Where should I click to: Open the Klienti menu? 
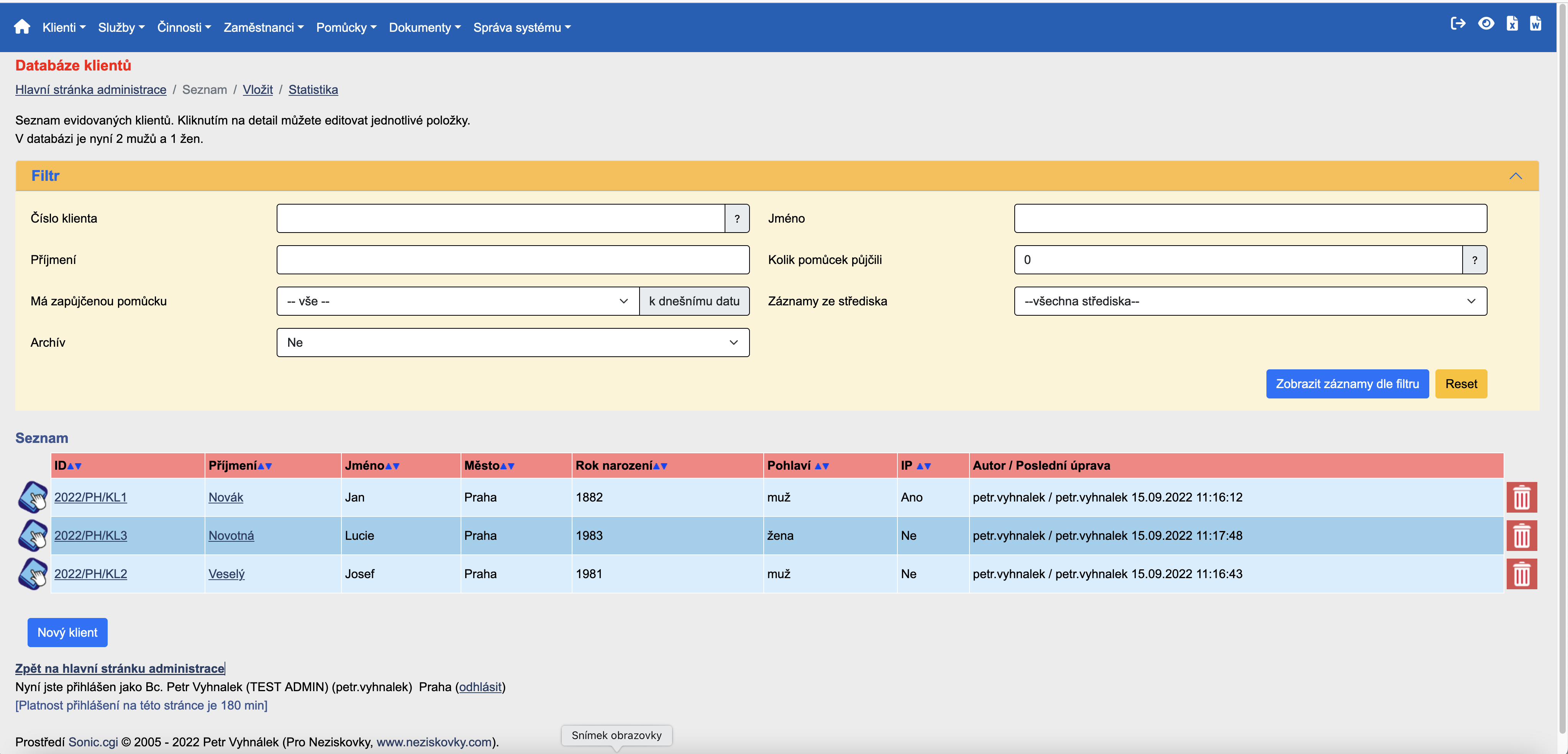coord(63,27)
